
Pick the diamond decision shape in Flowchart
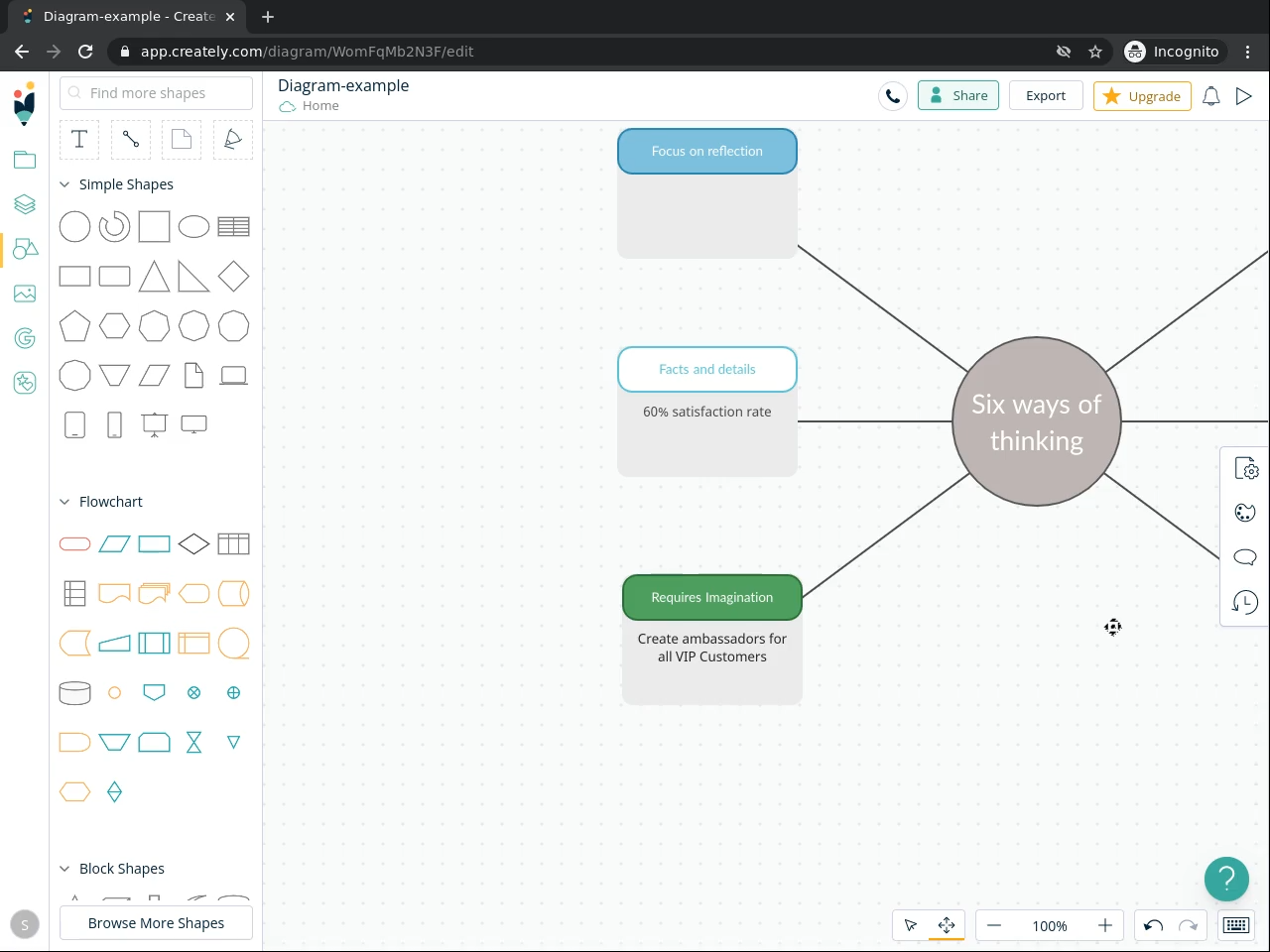click(193, 544)
